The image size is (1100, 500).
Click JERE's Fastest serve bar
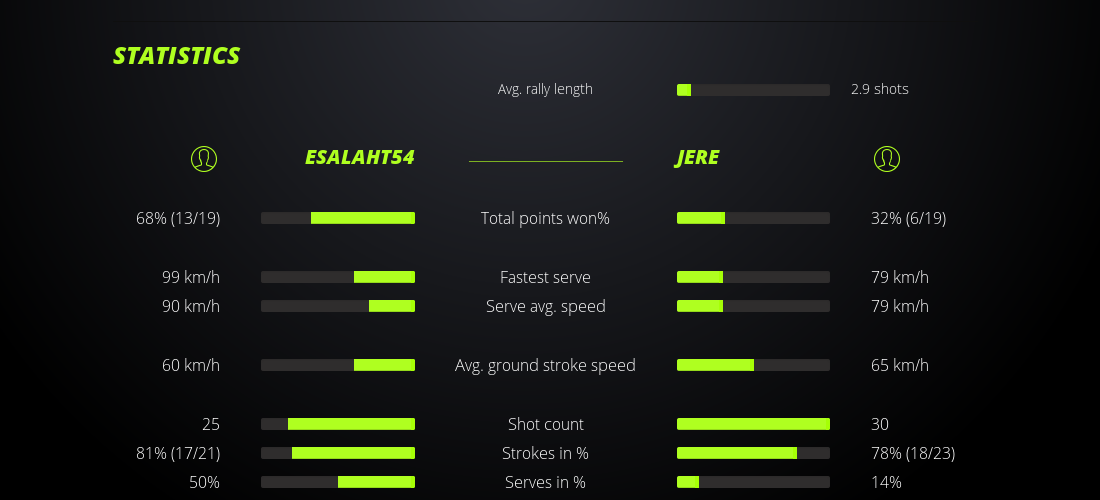coord(753,277)
